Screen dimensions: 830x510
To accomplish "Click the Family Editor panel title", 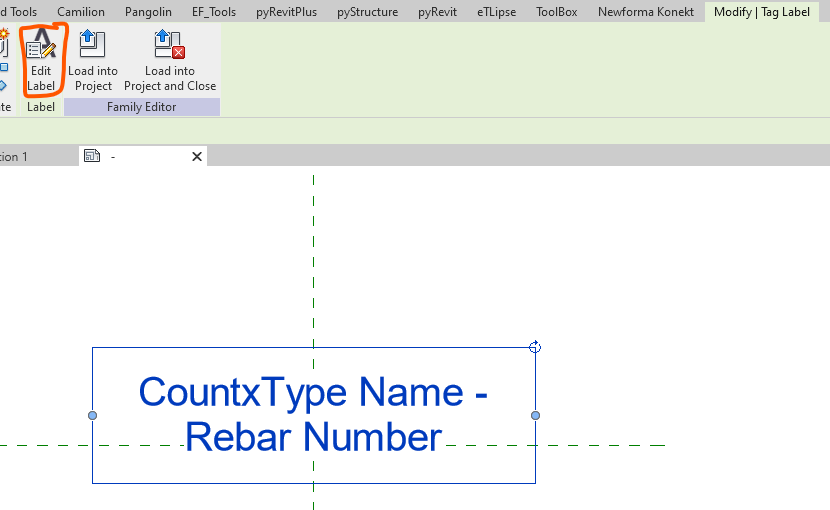I will [142, 107].
